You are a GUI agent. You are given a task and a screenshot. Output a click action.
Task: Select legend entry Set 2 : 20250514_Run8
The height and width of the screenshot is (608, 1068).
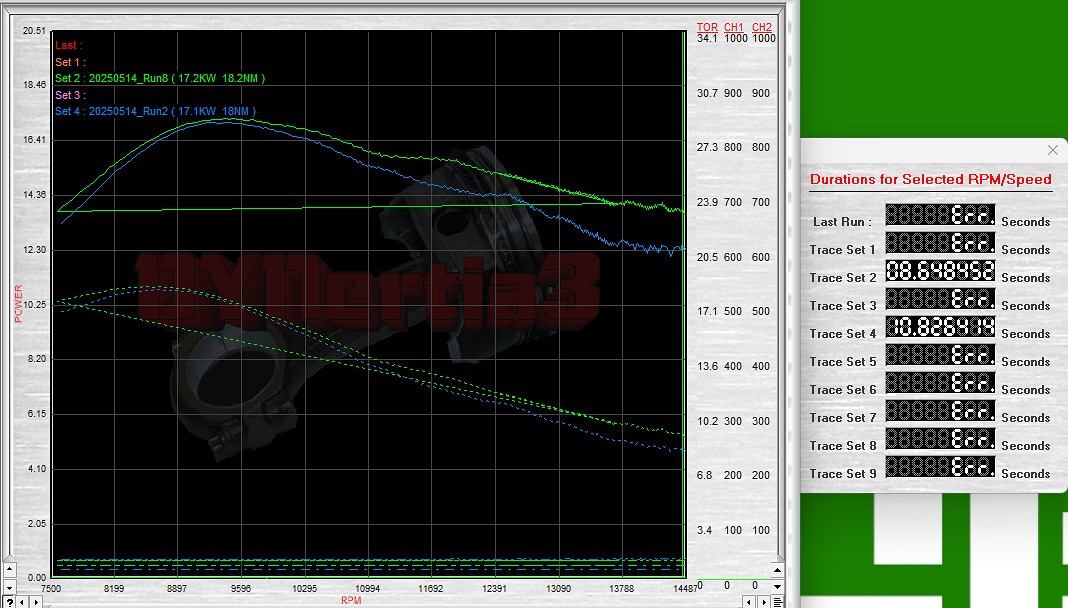coord(160,78)
